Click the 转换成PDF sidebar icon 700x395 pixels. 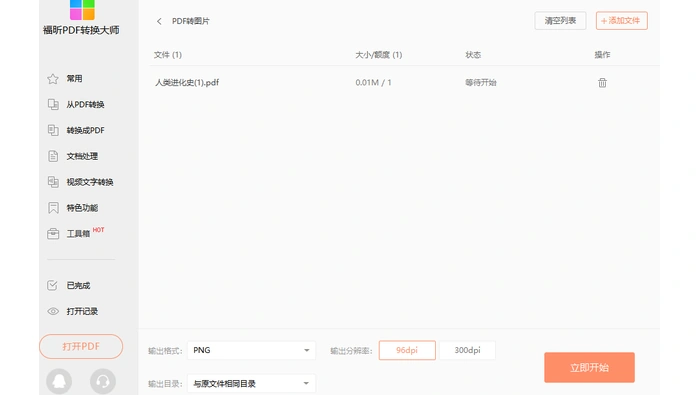click(x=53, y=130)
